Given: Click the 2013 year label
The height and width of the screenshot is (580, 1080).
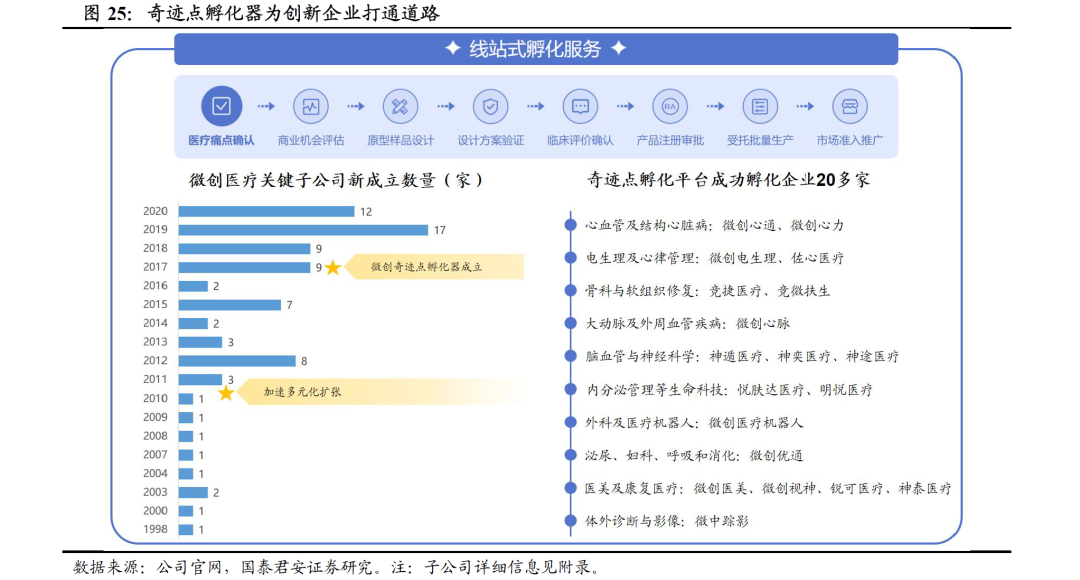Looking at the screenshot, I should tap(155, 342).
